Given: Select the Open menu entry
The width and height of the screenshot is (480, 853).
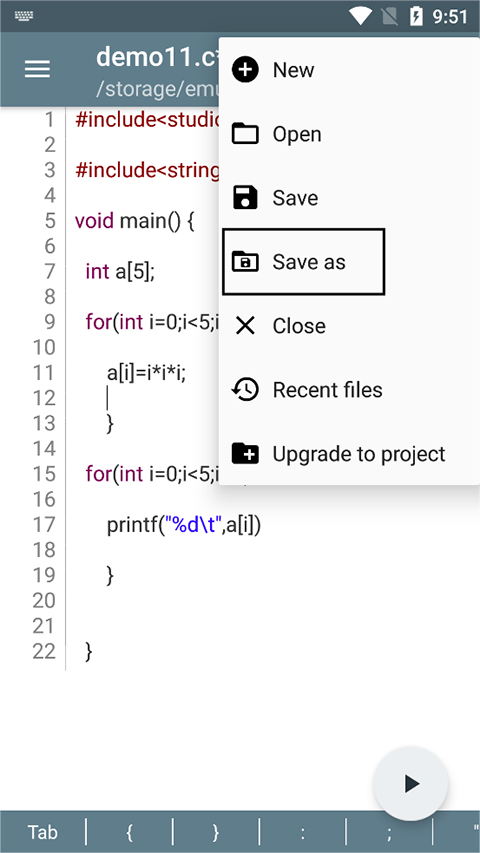Looking at the screenshot, I should pos(349,134).
